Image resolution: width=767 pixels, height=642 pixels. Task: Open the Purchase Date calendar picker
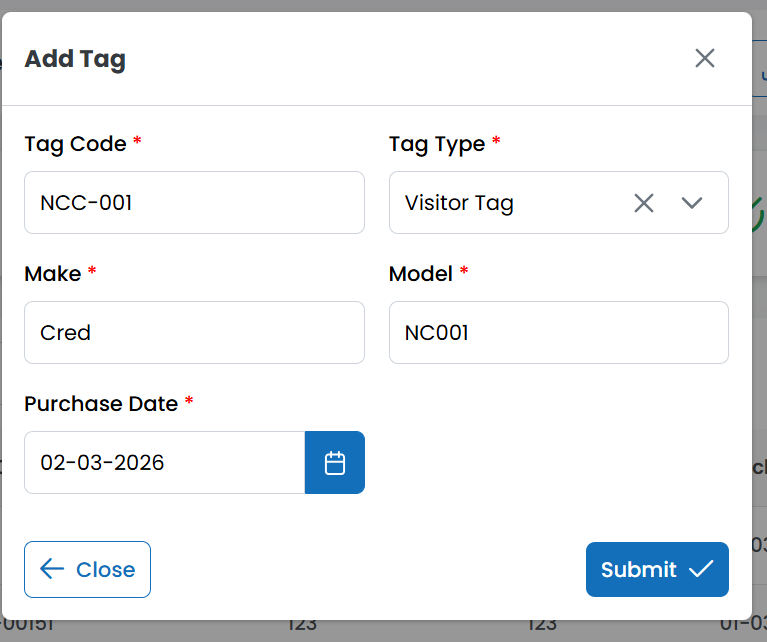tap(335, 463)
